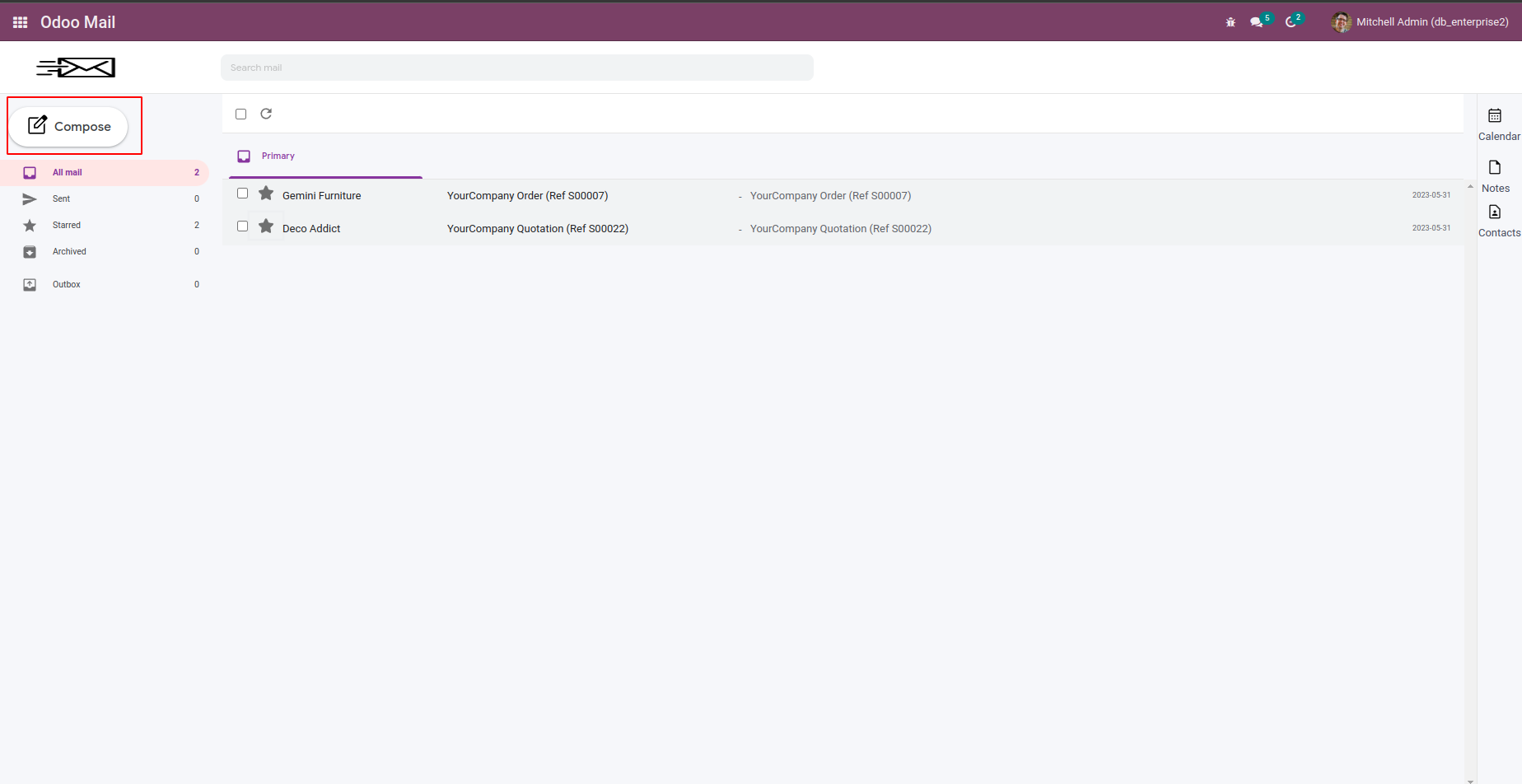Open the Deco Addict sender name
Image resolution: width=1522 pixels, height=784 pixels.
[x=311, y=229]
